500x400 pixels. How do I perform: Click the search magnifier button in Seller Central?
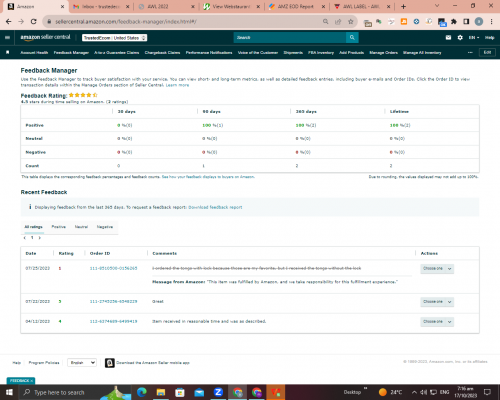[352, 38]
